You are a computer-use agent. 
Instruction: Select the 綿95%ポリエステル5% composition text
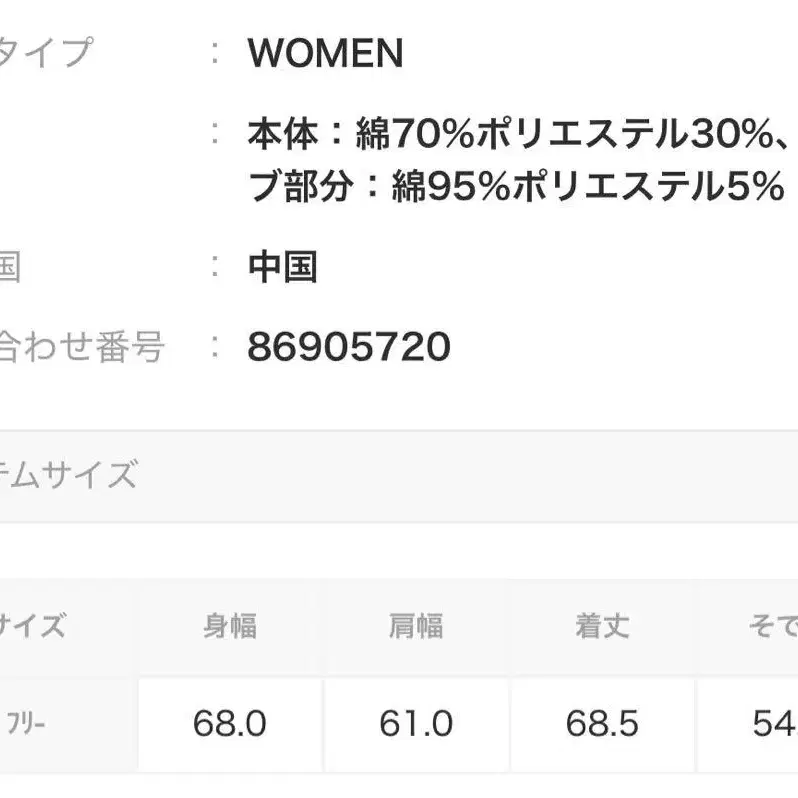point(587,187)
